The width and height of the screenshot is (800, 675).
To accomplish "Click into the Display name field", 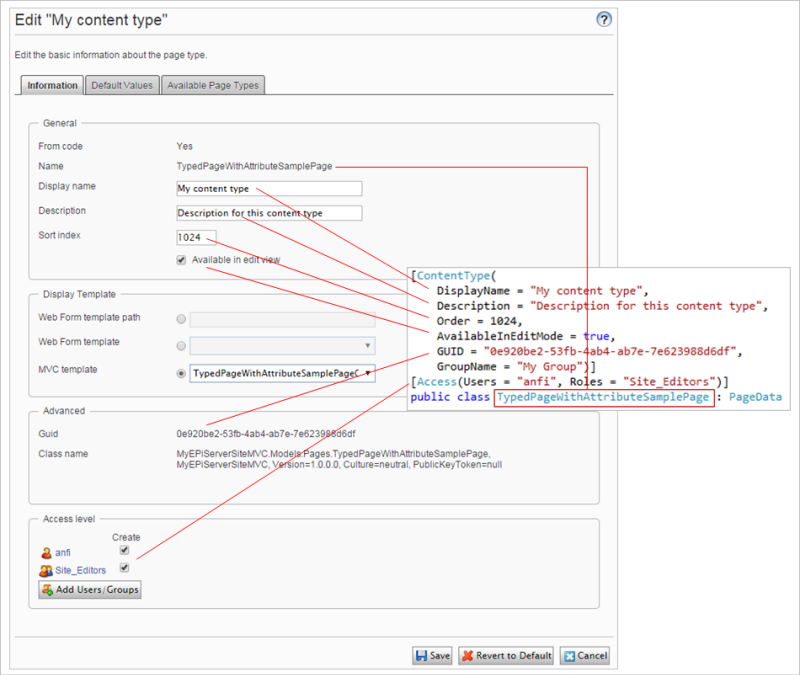I will [268, 188].
